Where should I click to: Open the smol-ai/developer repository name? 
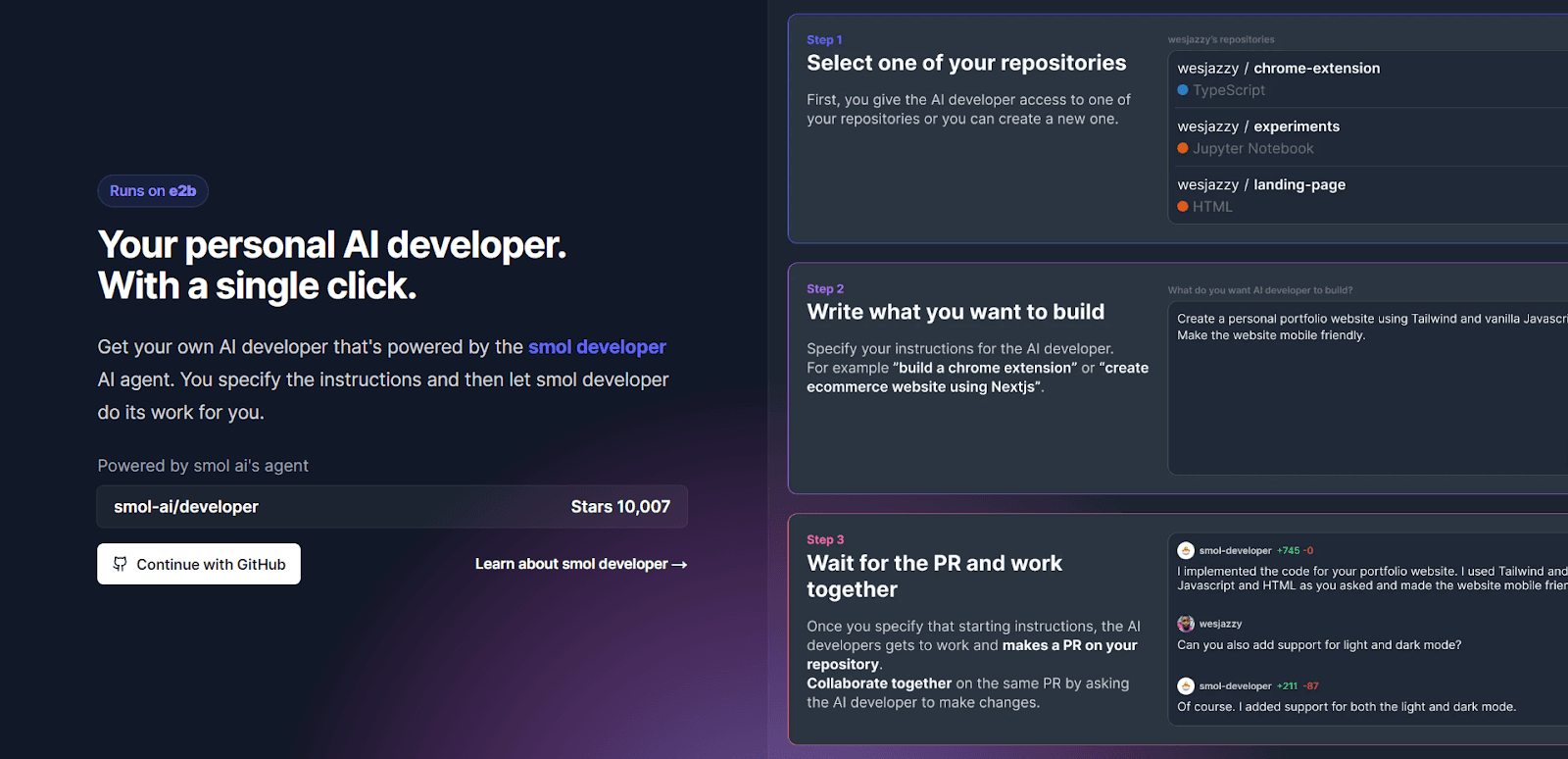[186, 507]
